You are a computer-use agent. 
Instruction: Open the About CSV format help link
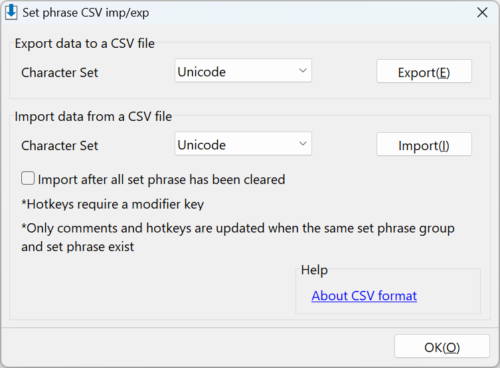[x=364, y=296]
